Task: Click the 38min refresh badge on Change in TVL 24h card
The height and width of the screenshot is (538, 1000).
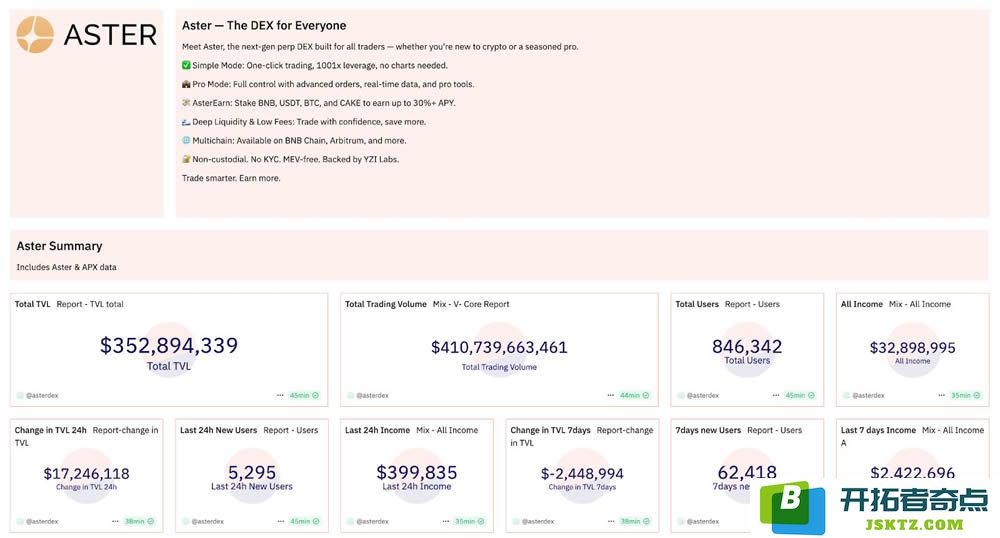Action: (139, 521)
